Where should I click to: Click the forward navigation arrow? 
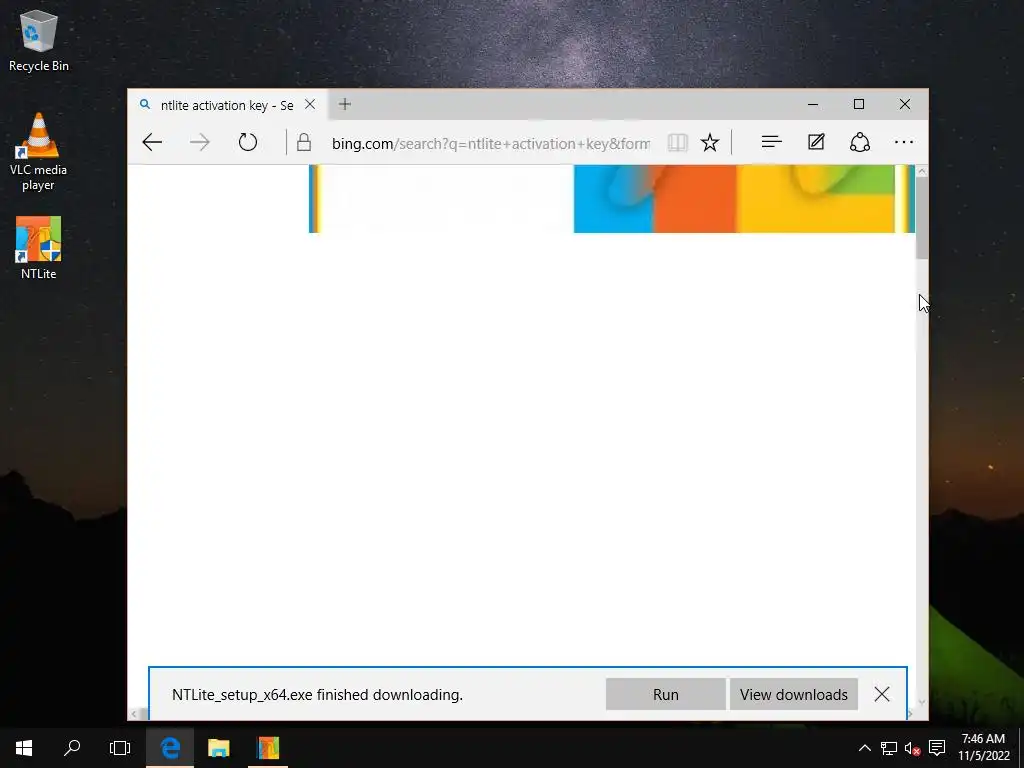[200, 142]
